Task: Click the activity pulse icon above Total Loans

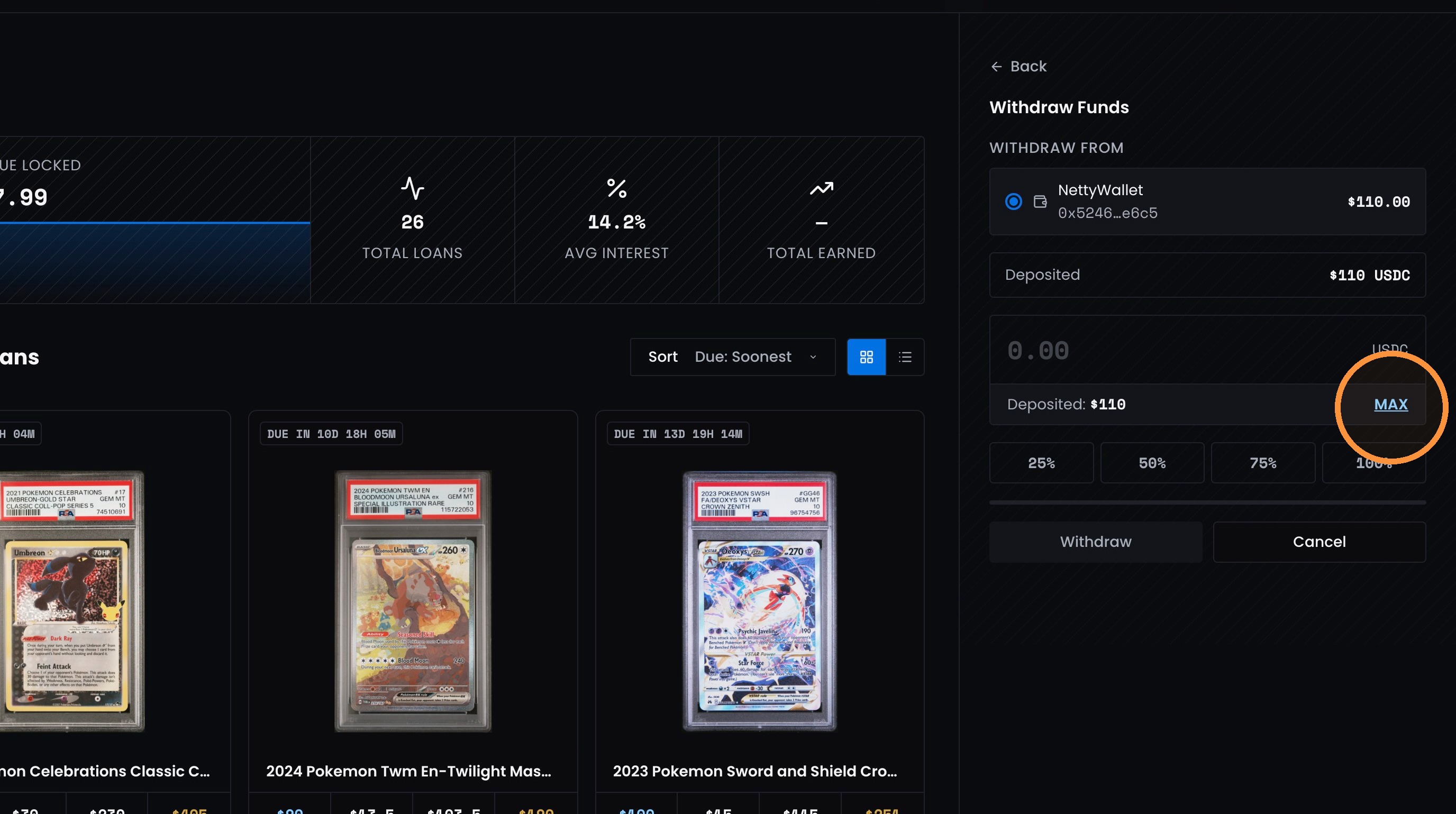Action: [x=413, y=189]
